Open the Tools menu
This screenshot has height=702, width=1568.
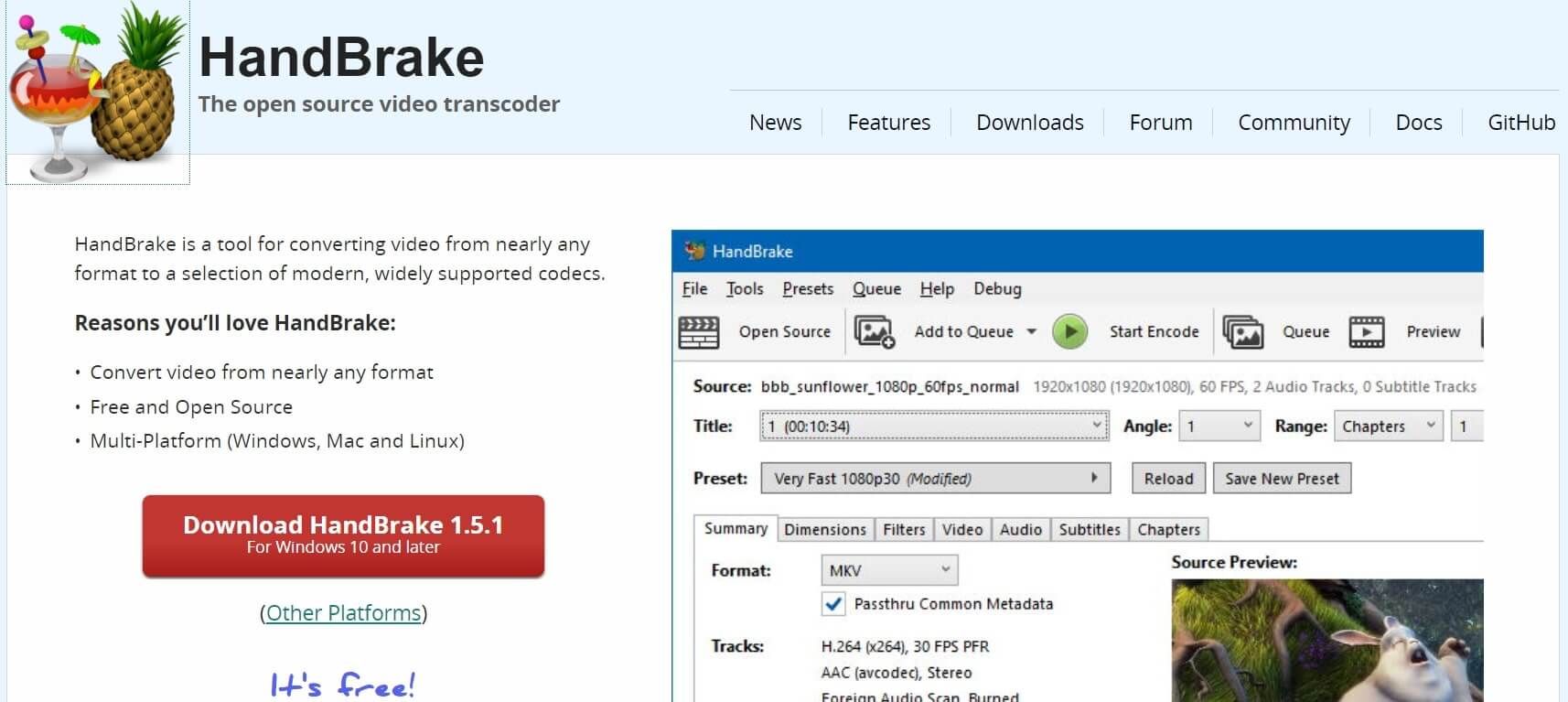click(745, 289)
